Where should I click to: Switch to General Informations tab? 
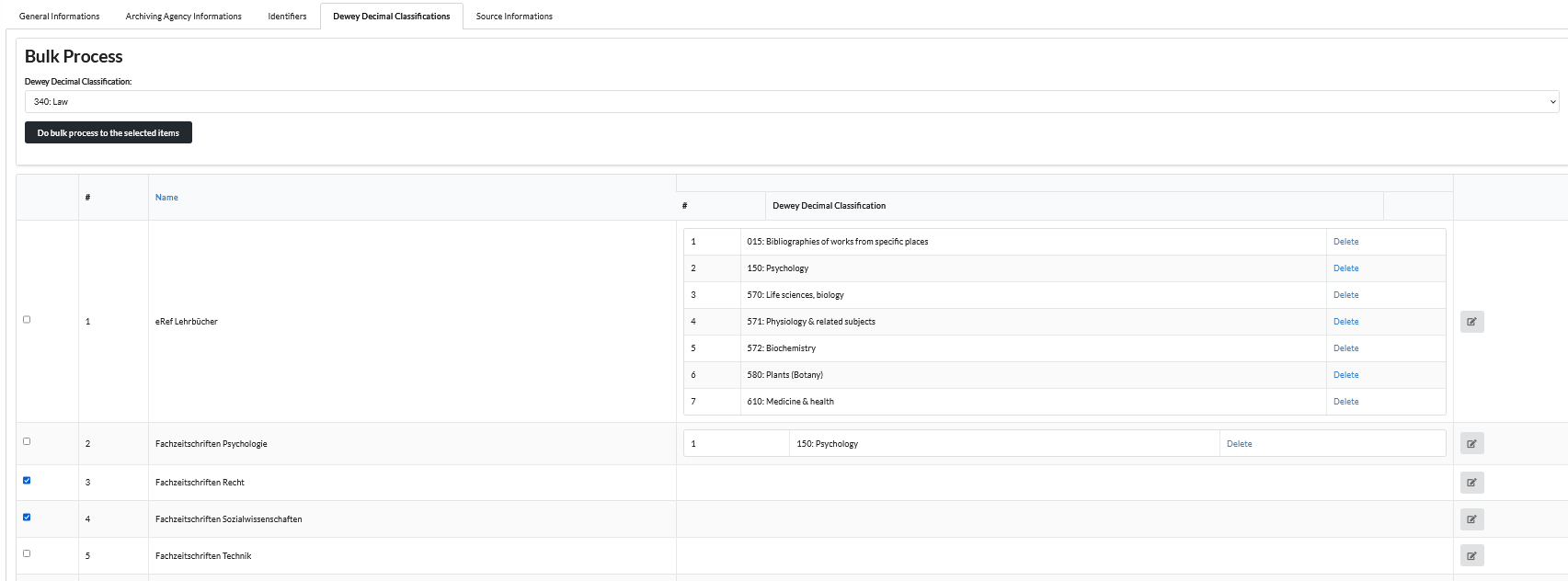coord(60,17)
